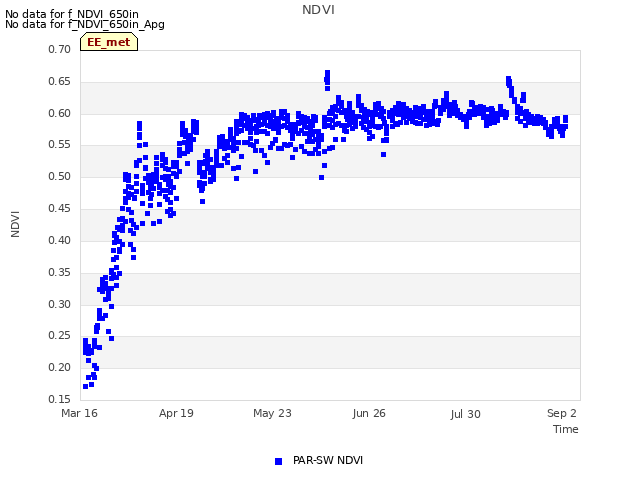640x480 pixels.
Task: Click the Time axis label
Action: (x=565, y=429)
